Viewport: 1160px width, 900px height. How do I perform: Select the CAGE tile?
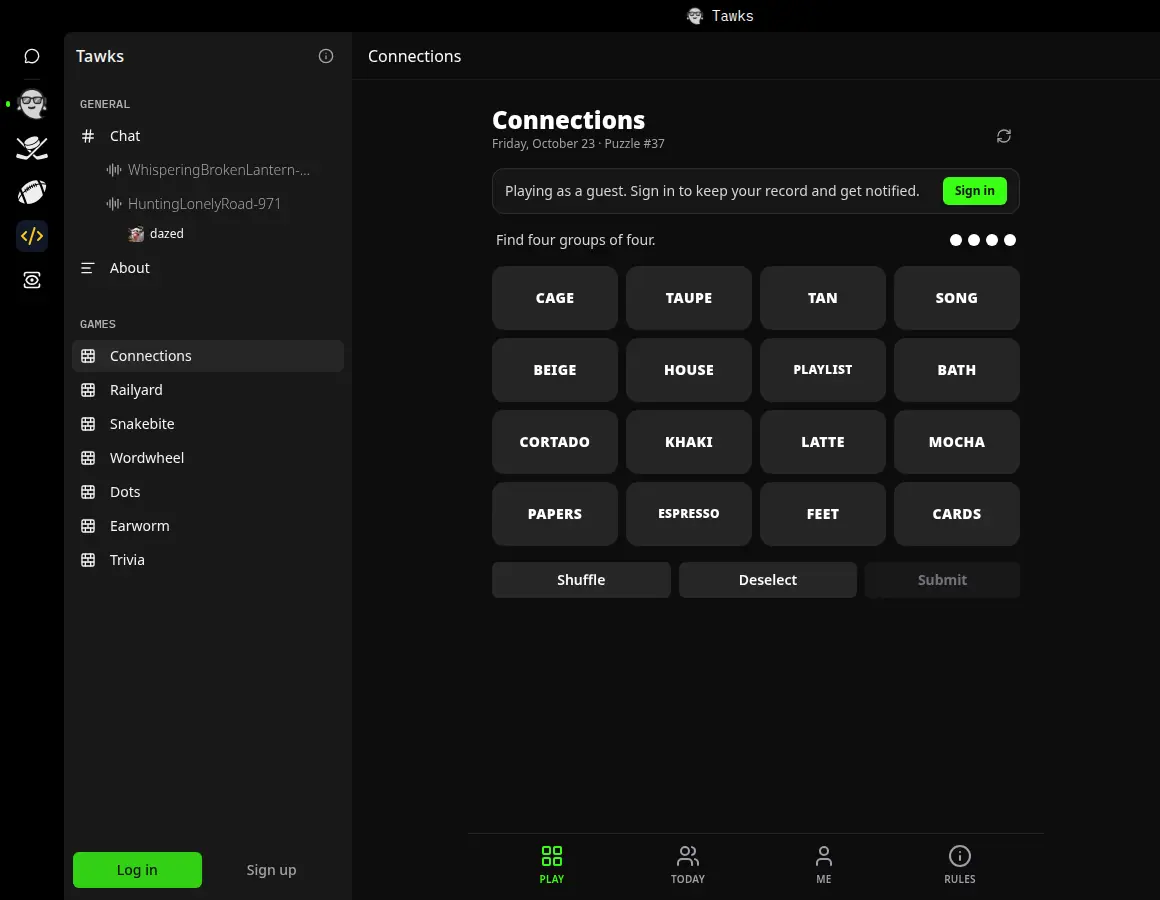point(555,298)
